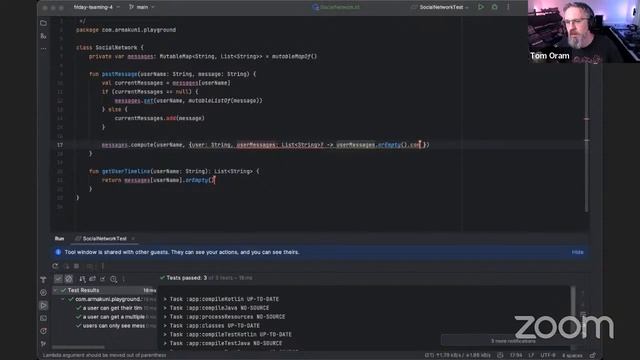The height and width of the screenshot is (360, 640).
Task: Toggle show passed tests filter
Action: click(58, 279)
